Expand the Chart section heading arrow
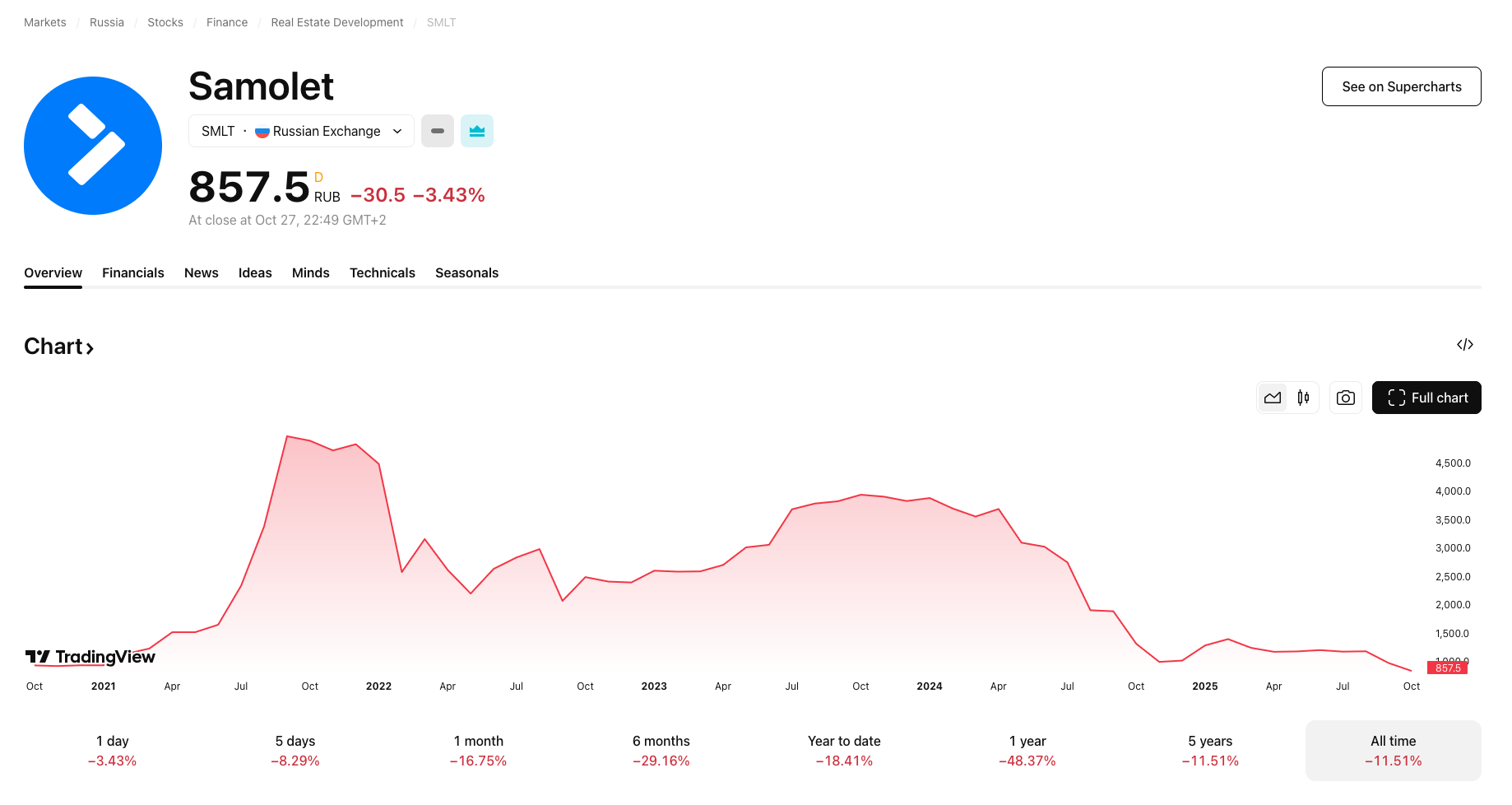This screenshot has height=805, width=1512. [x=90, y=348]
